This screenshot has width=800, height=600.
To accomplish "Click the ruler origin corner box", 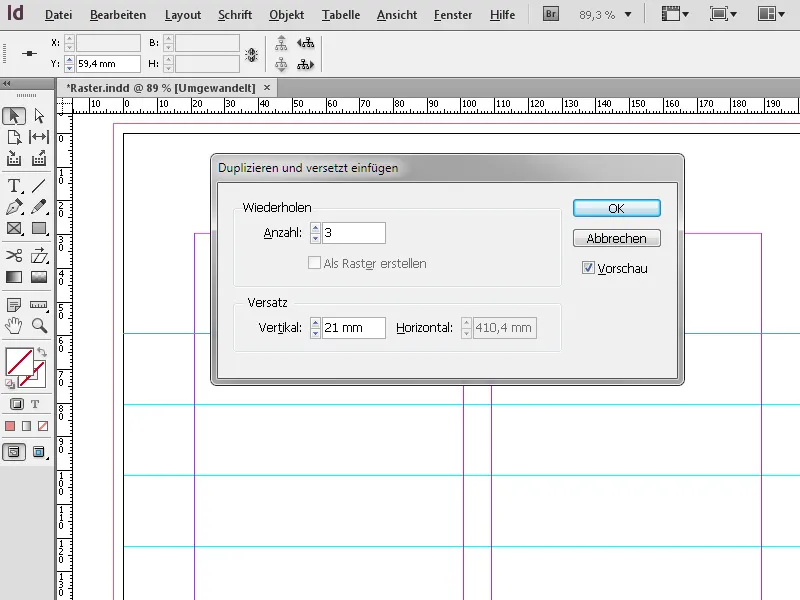I will (x=64, y=105).
